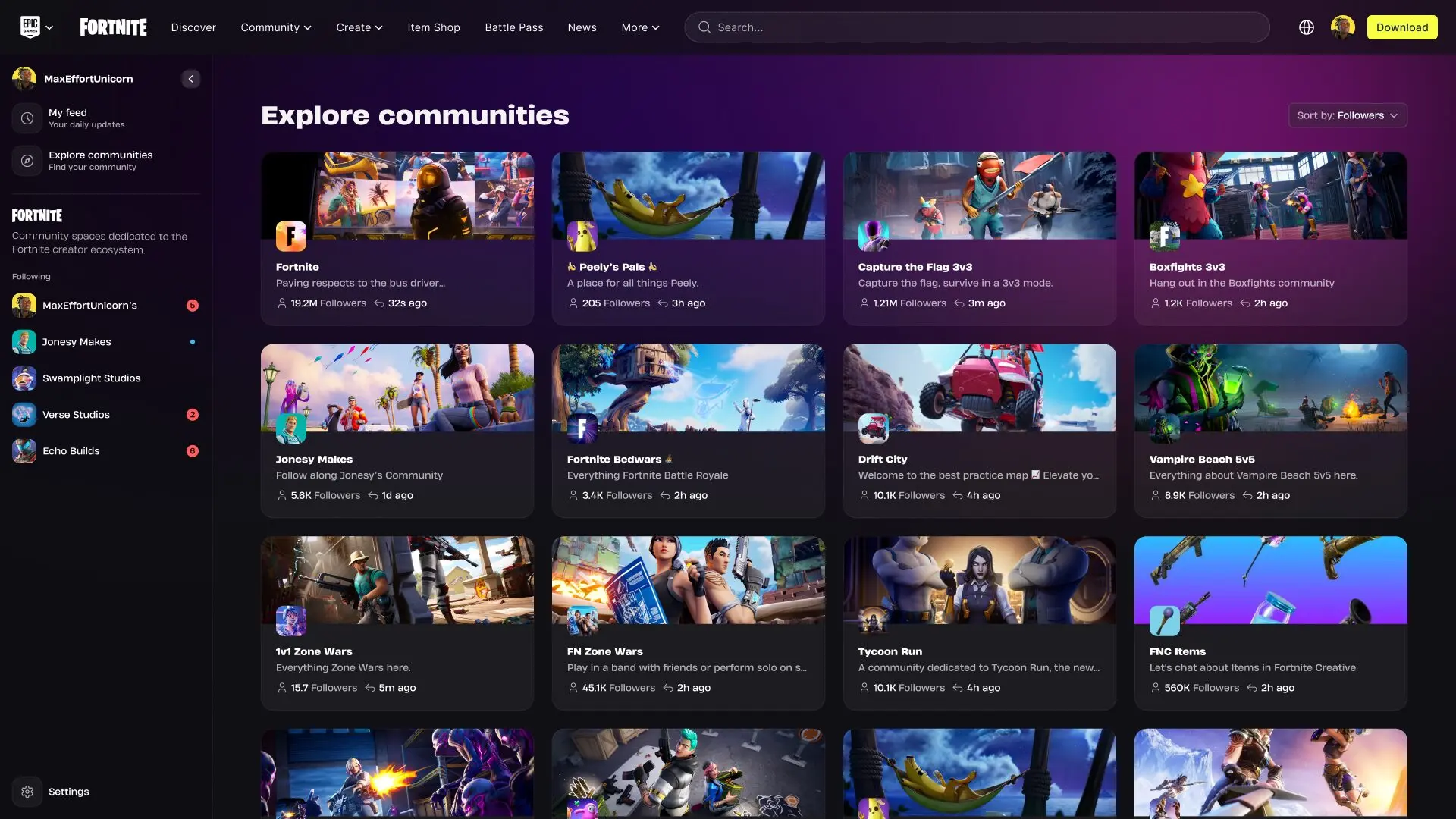Go to the Item Shop tab
Image resolution: width=1456 pixels, height=819 pixels.
coord(433,27)
